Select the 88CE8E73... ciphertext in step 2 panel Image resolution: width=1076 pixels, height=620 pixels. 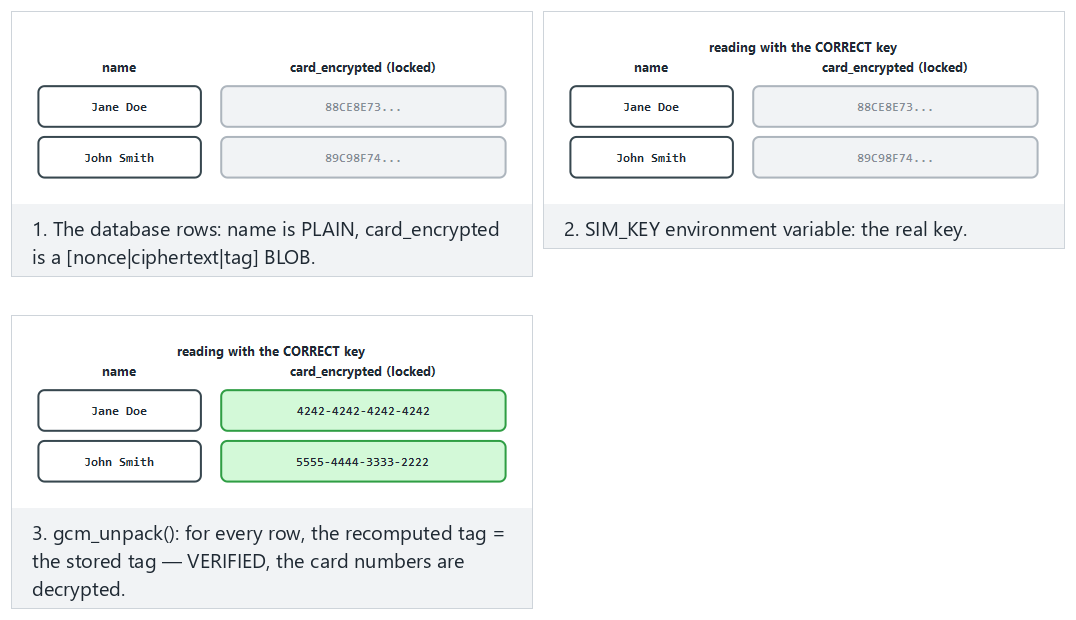click(x=895, y=106)
